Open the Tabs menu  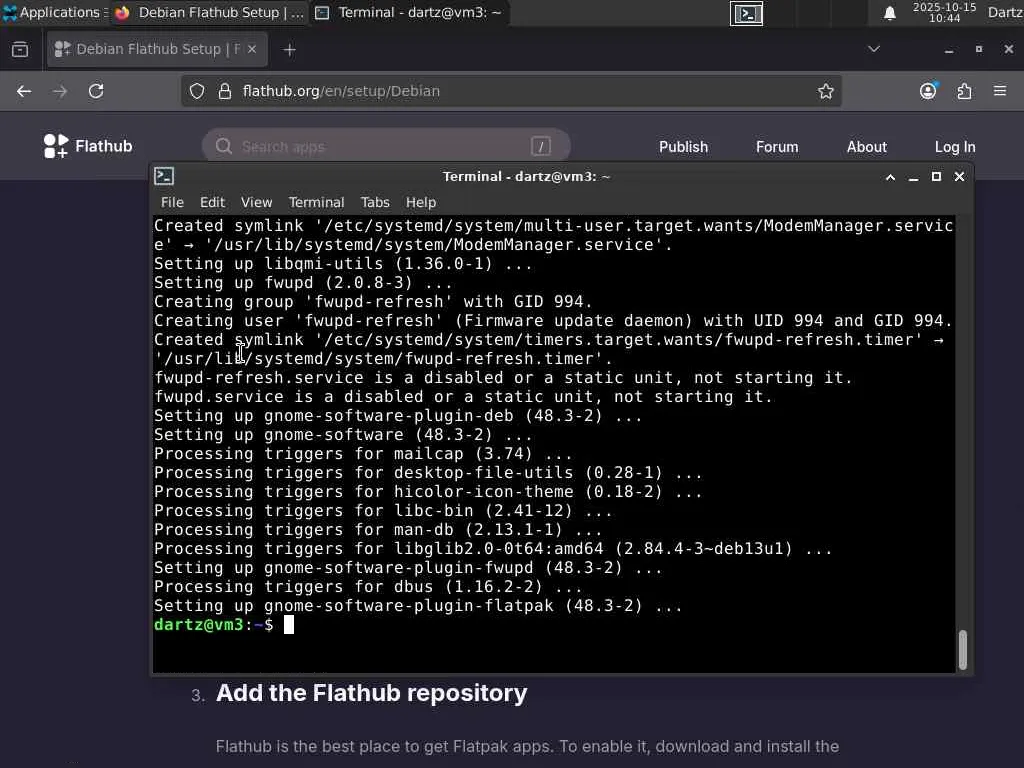(375, 202)
